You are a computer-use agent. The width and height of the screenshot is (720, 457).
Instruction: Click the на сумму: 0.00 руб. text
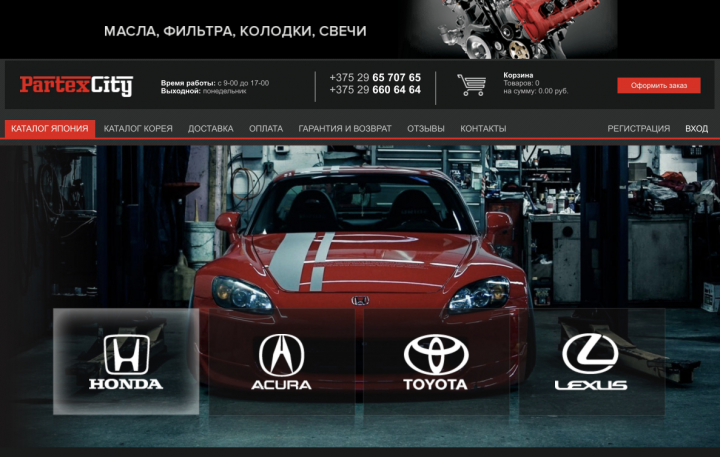[536, 91]
